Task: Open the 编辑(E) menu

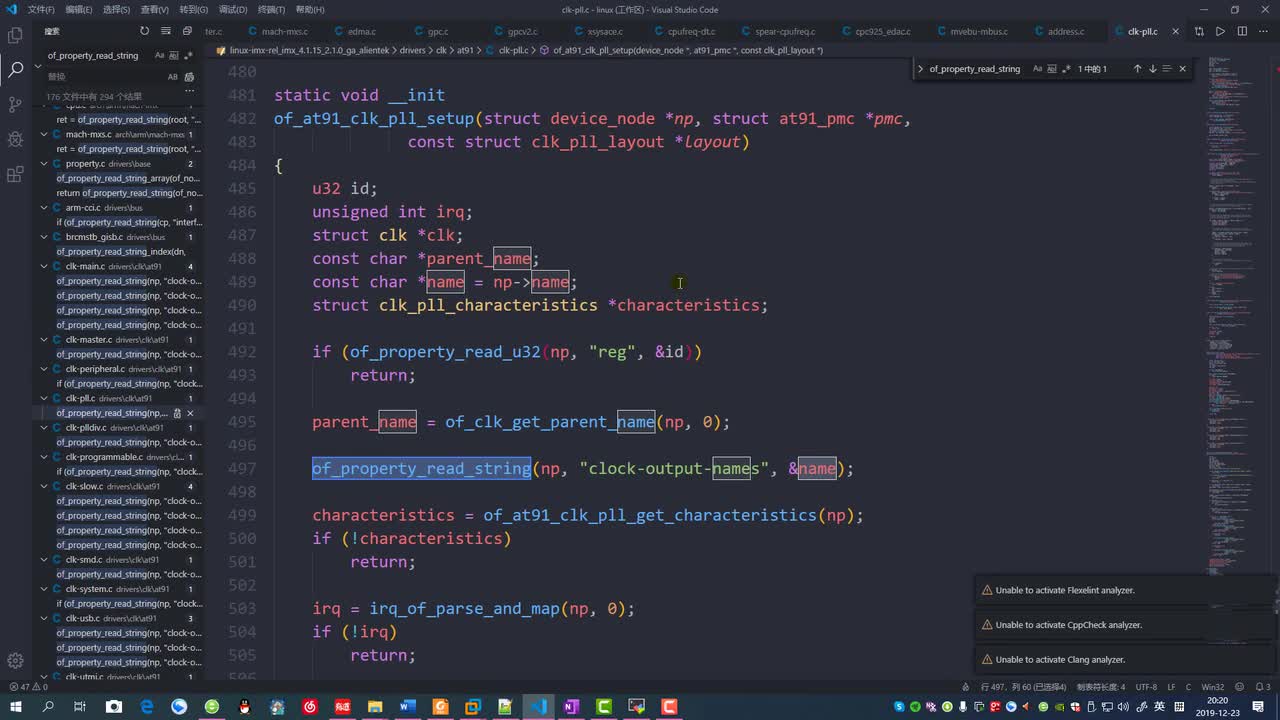Action: [x=79, y=9]
